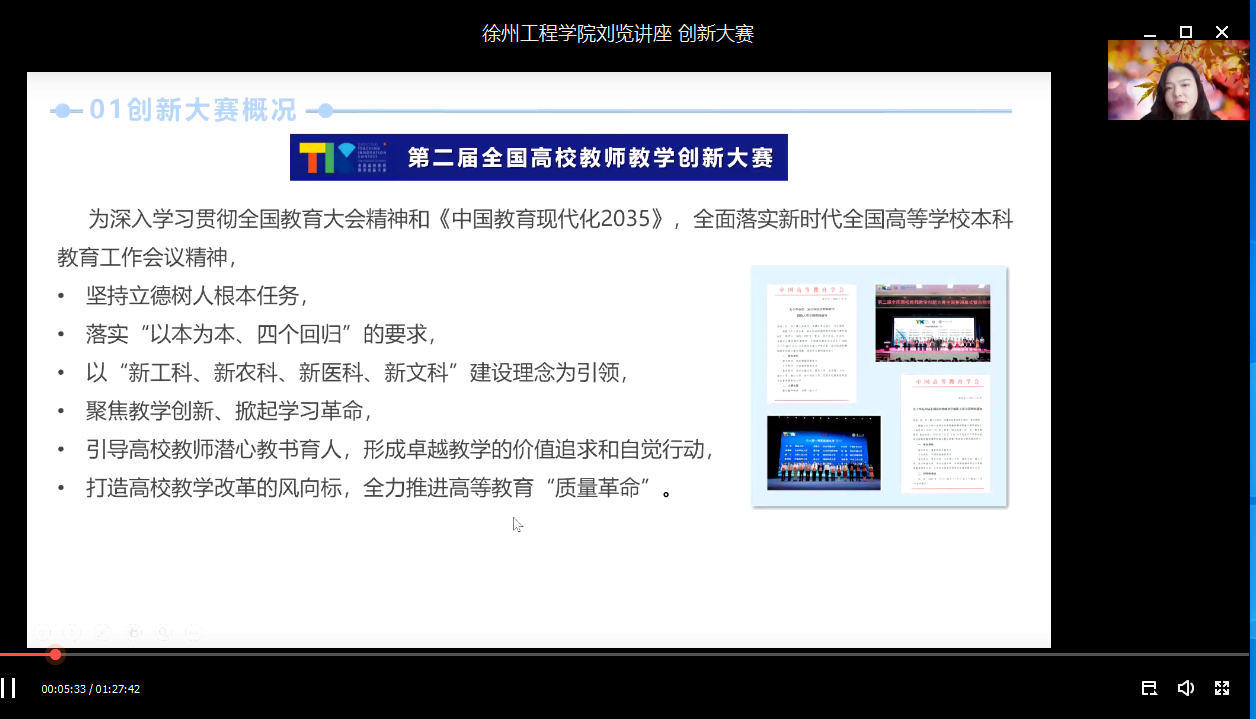
Task: Minimize the video player window
Action: coord(1149,32)
